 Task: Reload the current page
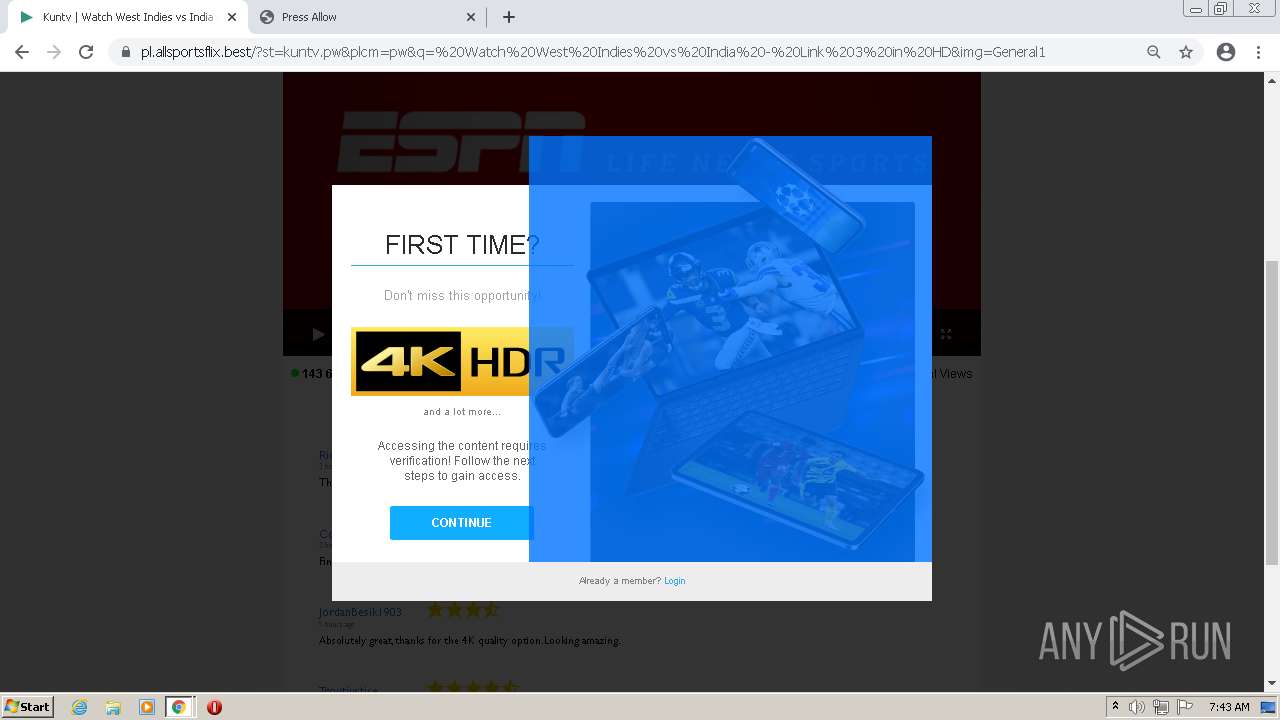[x=86, y=52]
